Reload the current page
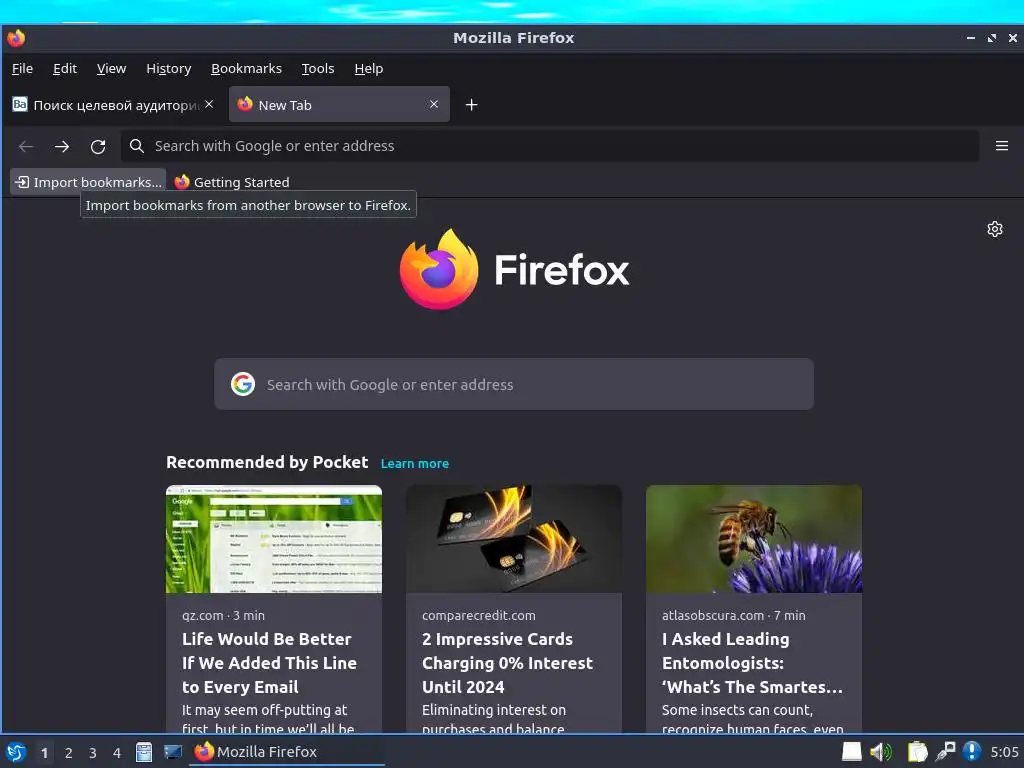This screenshot has height=768, width=1024. point(98,146)
